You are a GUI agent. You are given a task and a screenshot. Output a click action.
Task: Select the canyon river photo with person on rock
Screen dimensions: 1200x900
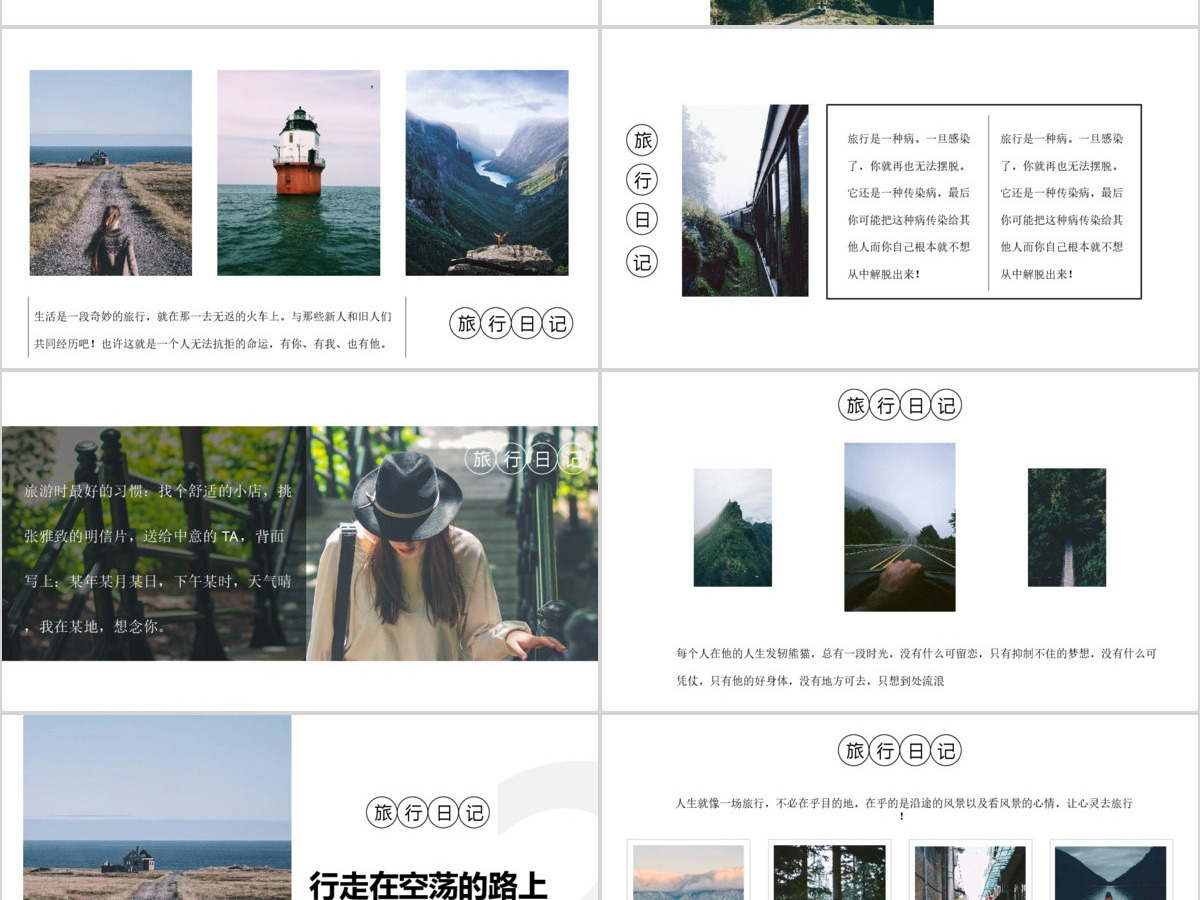point(487,172)
